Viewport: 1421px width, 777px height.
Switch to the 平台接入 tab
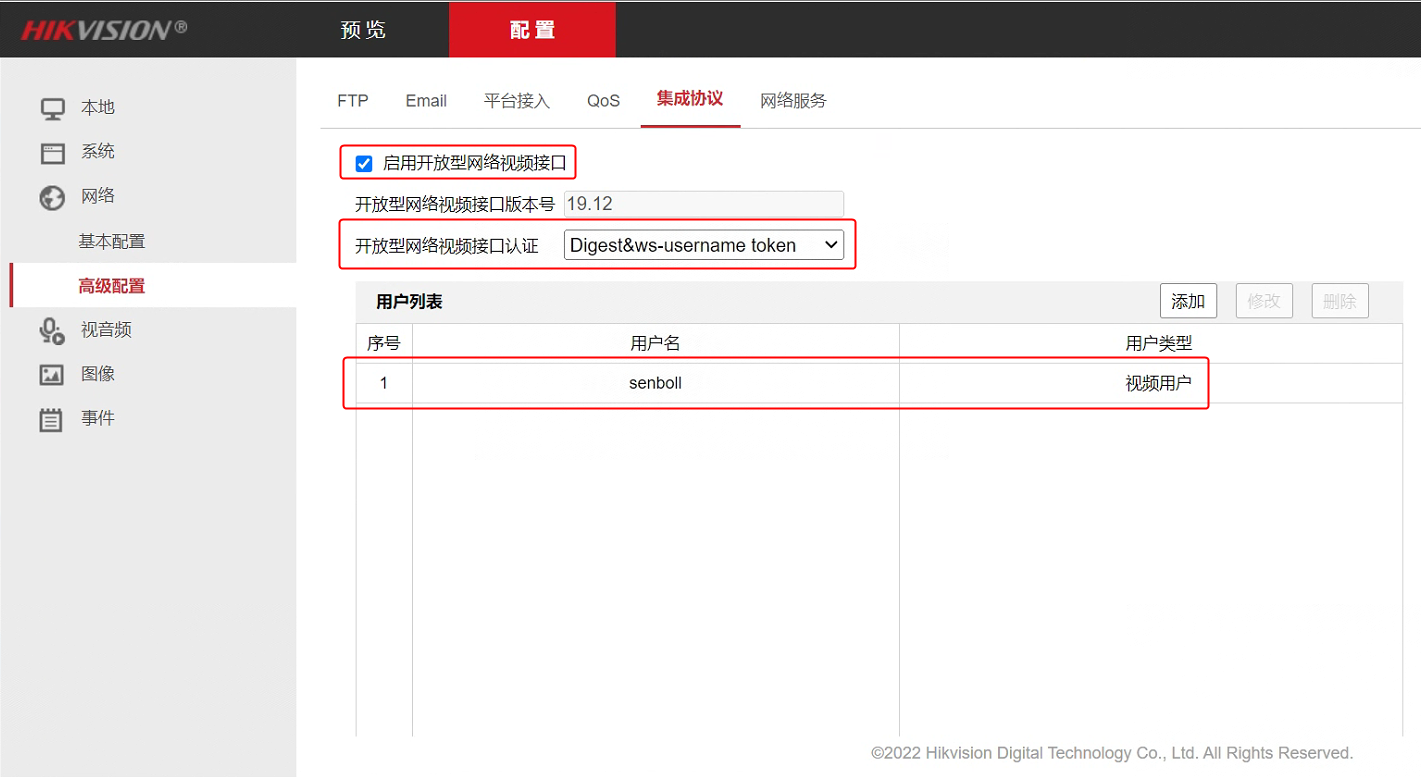pyautogui.click(x=517, y=101)
